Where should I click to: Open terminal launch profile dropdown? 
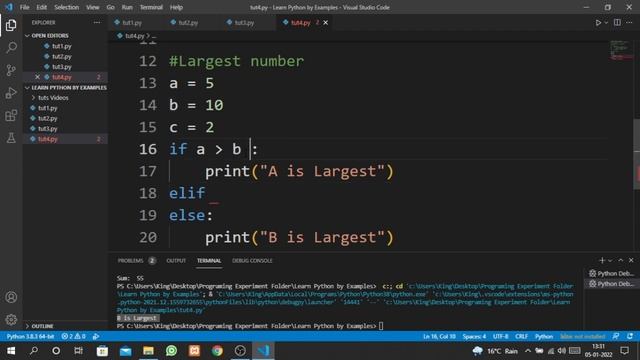[610, 260]
